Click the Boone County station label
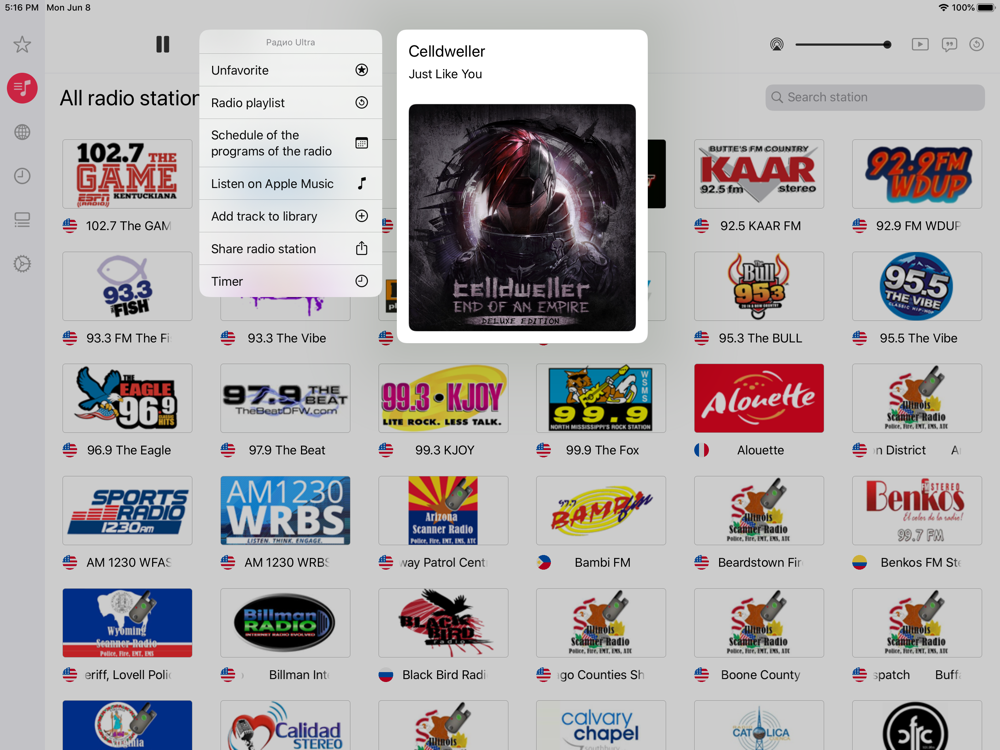The width and height of the screenshot is (1000, 750). tap(760, 675)
